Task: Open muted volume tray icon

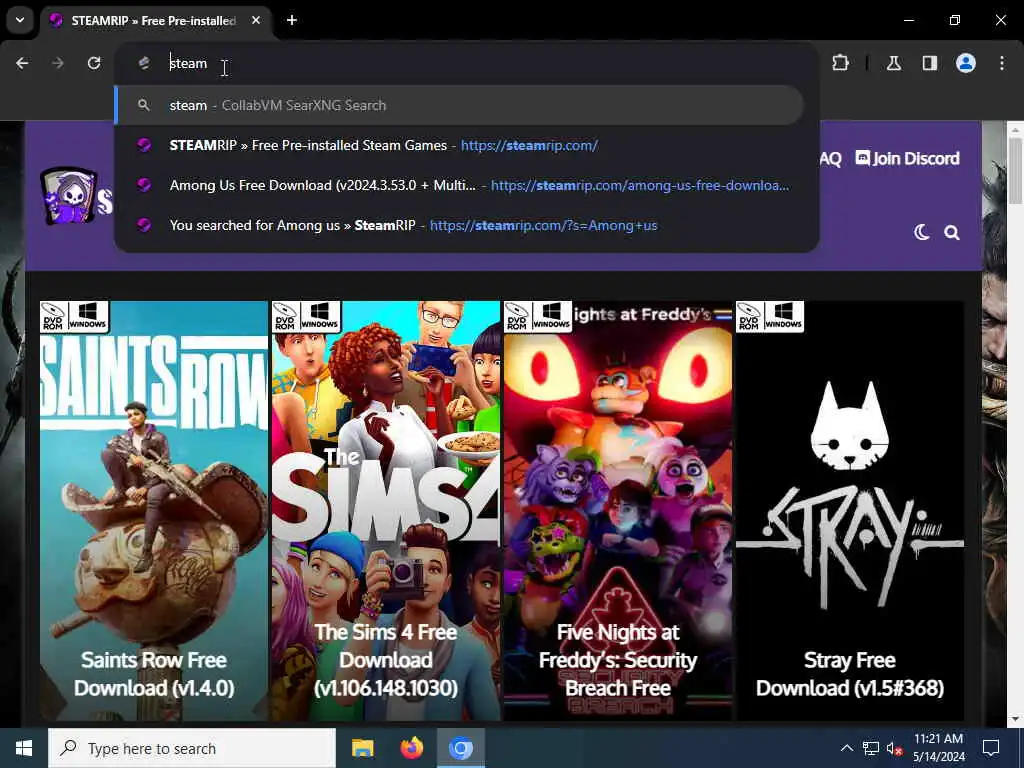Action: pos(894,748)
